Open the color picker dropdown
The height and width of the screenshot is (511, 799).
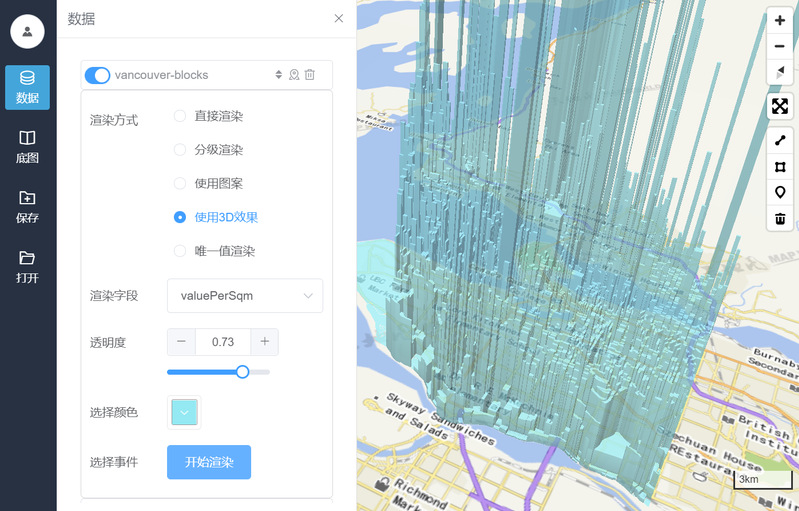point(184,412)
